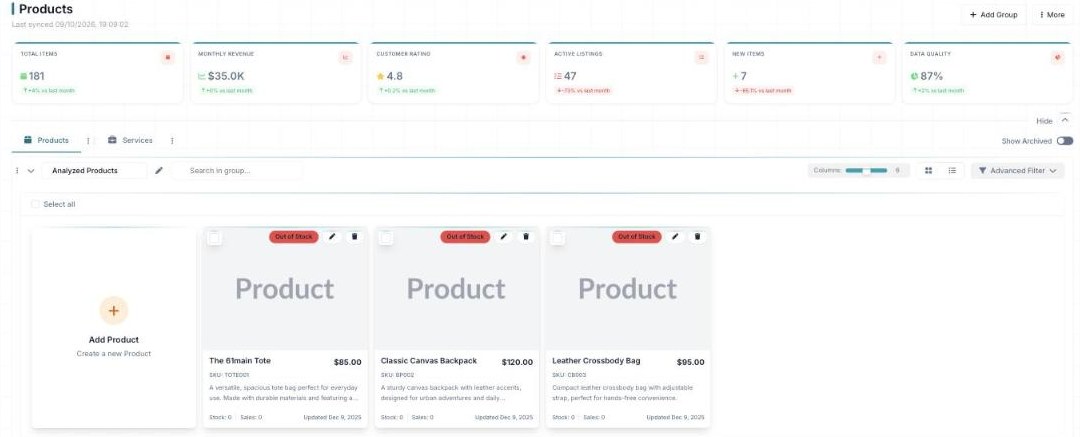The width and height of the screenshot is (1080, 437).
Task: Click the $85.00 price
Action: [x=347, y=362]
